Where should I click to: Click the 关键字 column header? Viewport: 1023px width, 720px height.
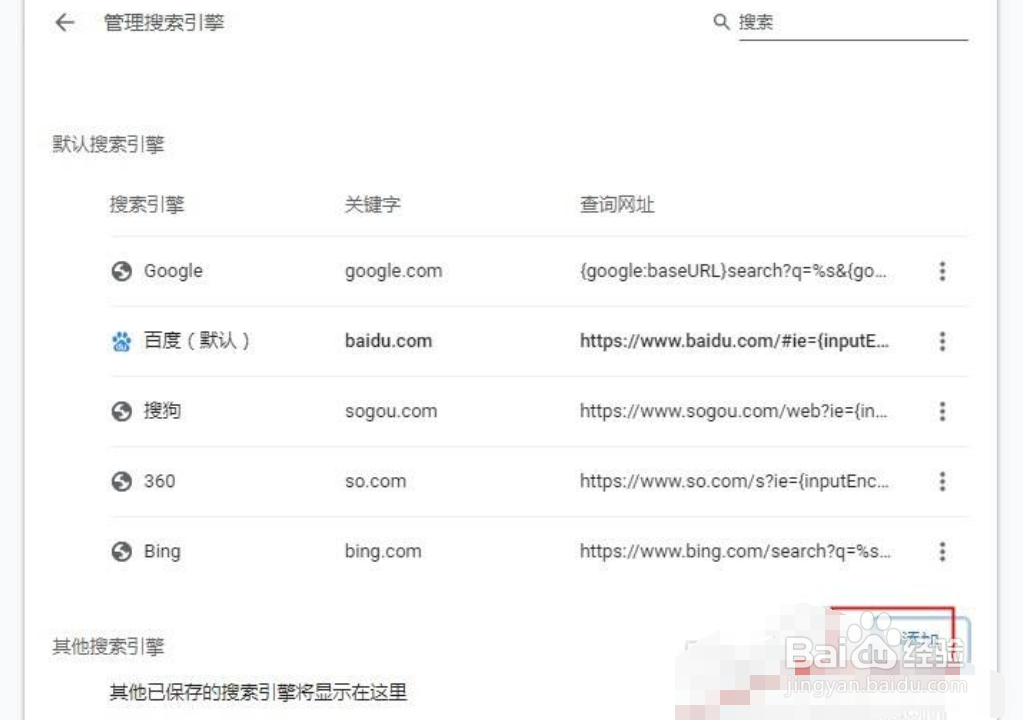click(373, 205)
